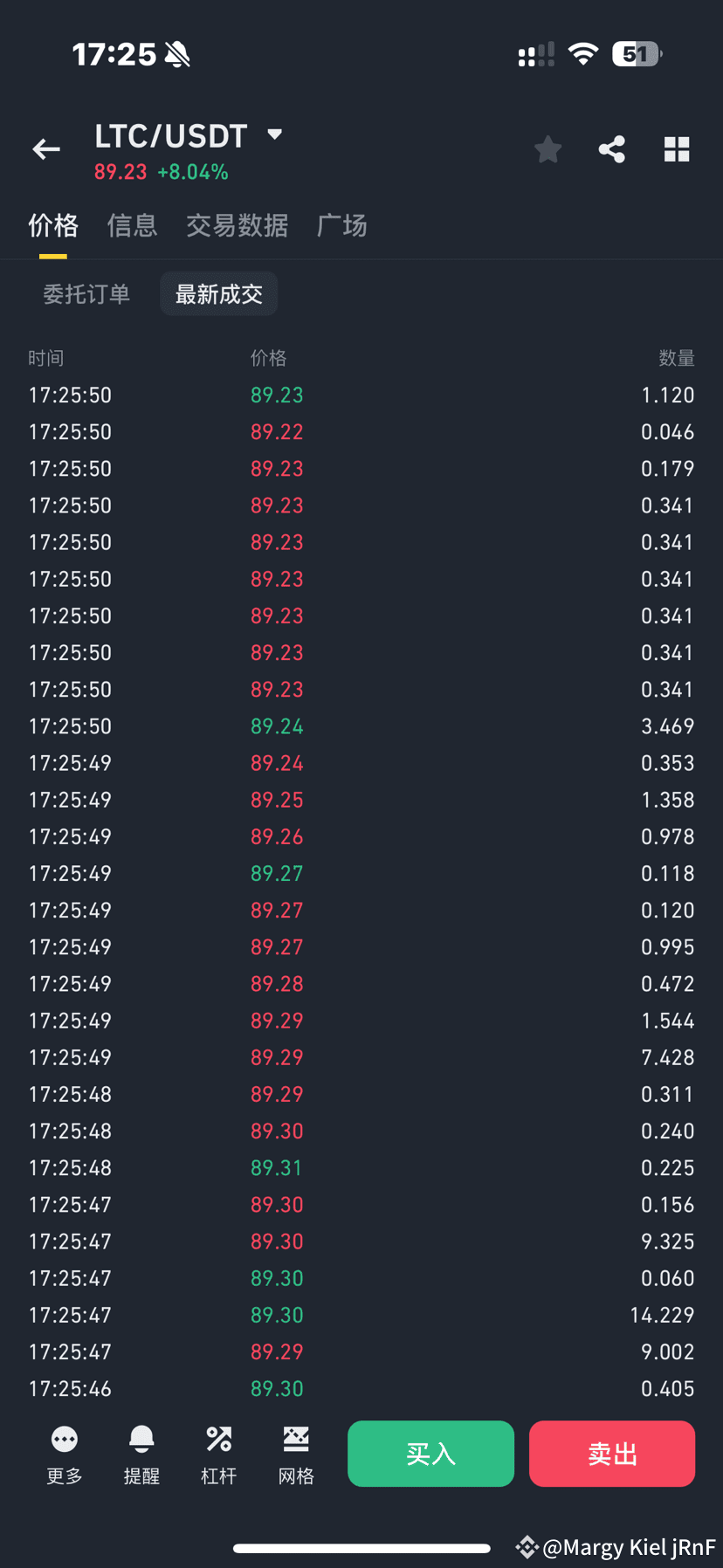Open the 网格 grid trading icon
723x1568 pixels.
(x=295, y=1452)
